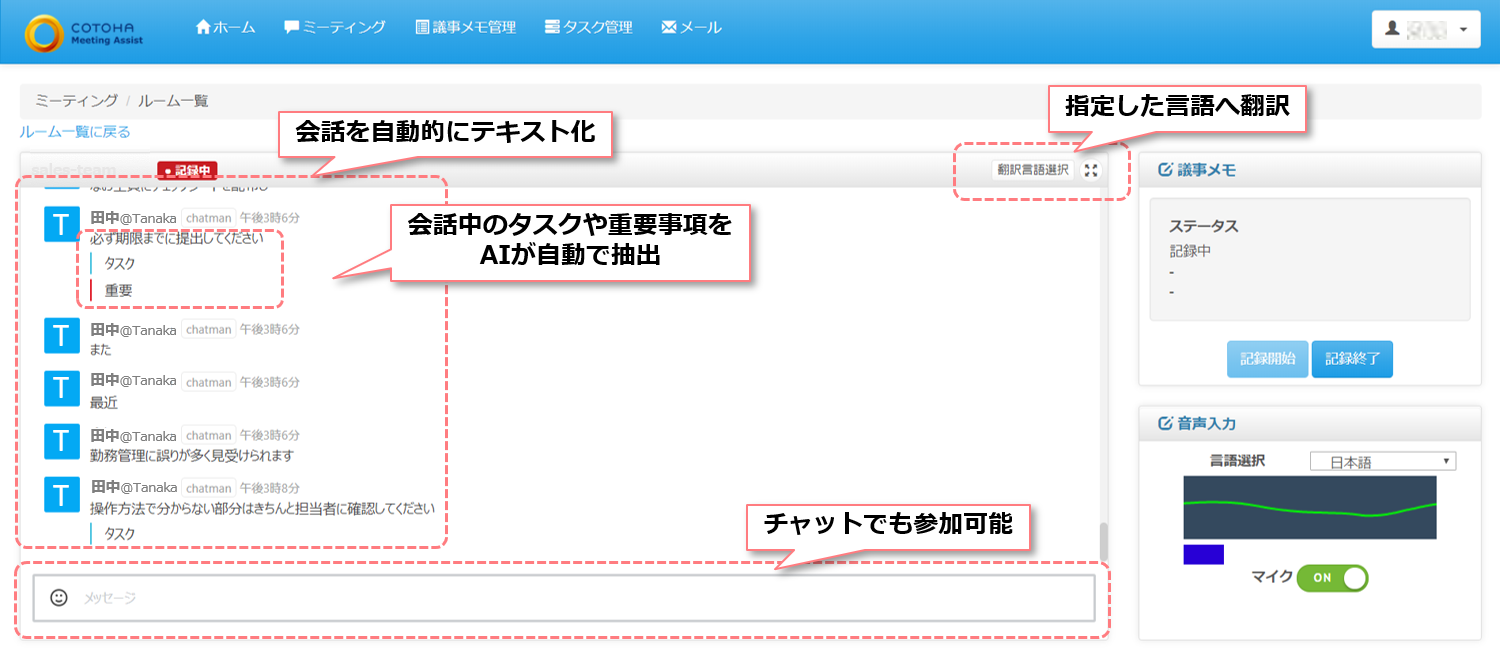The width and height of the screenshot is (1500, 659).
Task: Click the emoji smiley icon
Action: click(59, 597)
